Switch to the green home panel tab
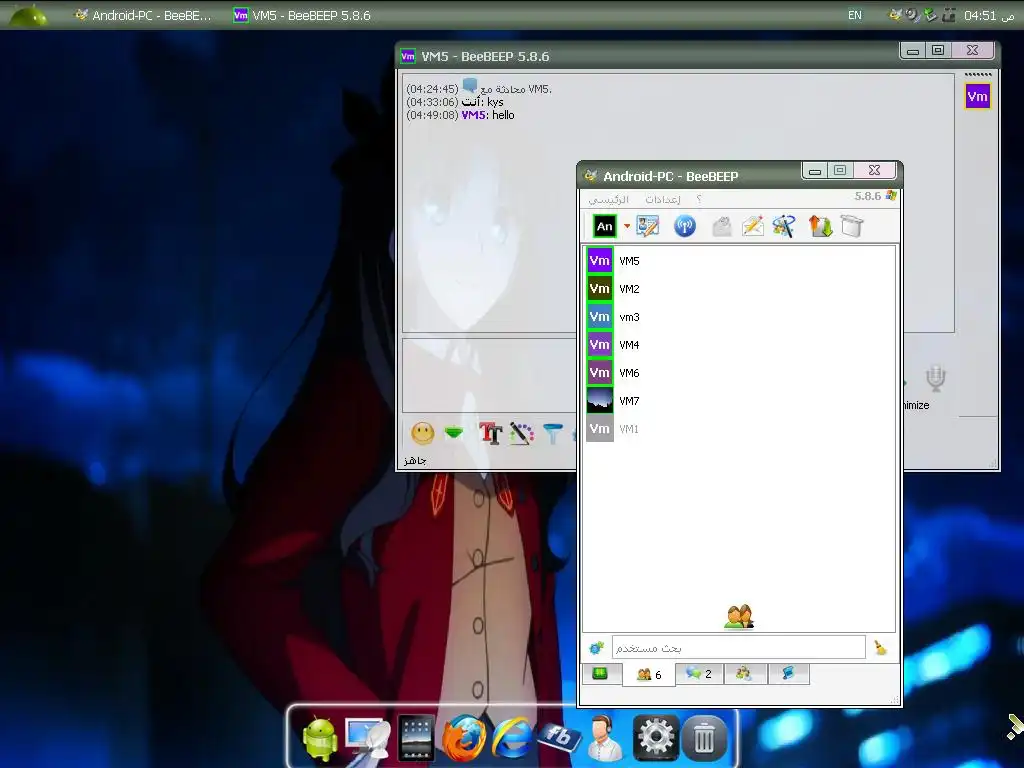 600,673
